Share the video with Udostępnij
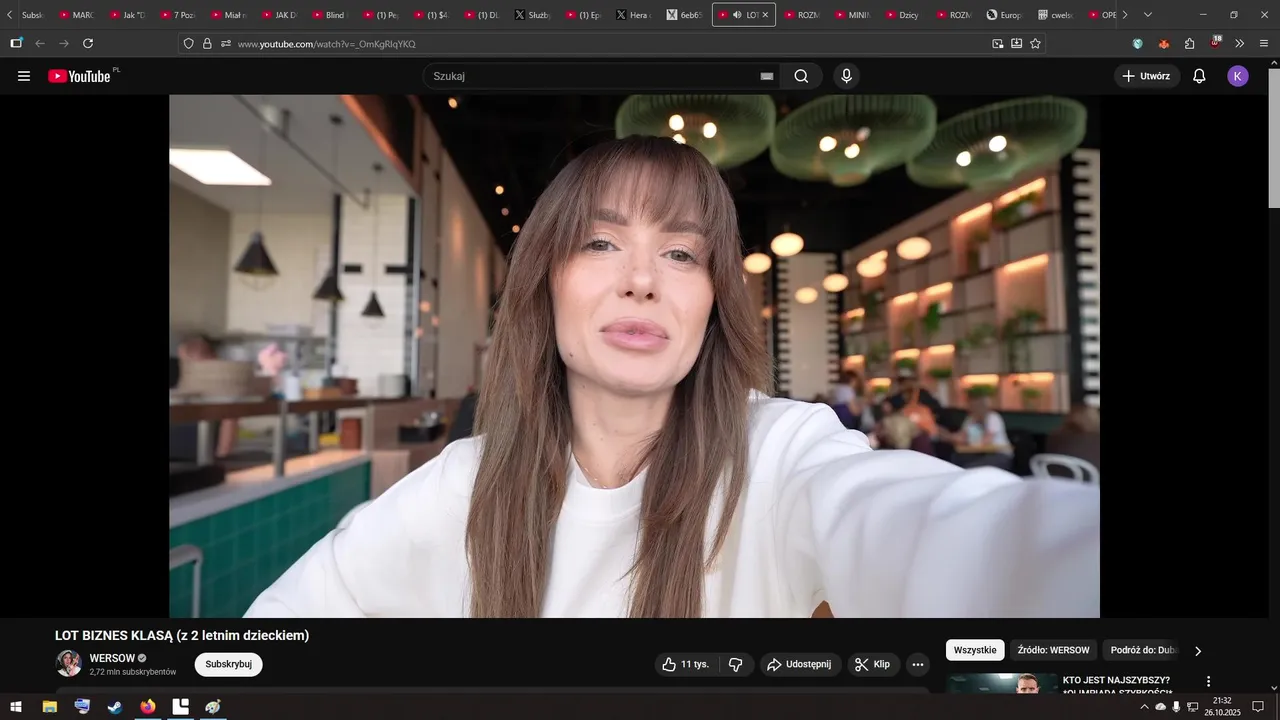The height and width of the screenshot is (720, 1280). pyautogui.click(x=799, y=664)
